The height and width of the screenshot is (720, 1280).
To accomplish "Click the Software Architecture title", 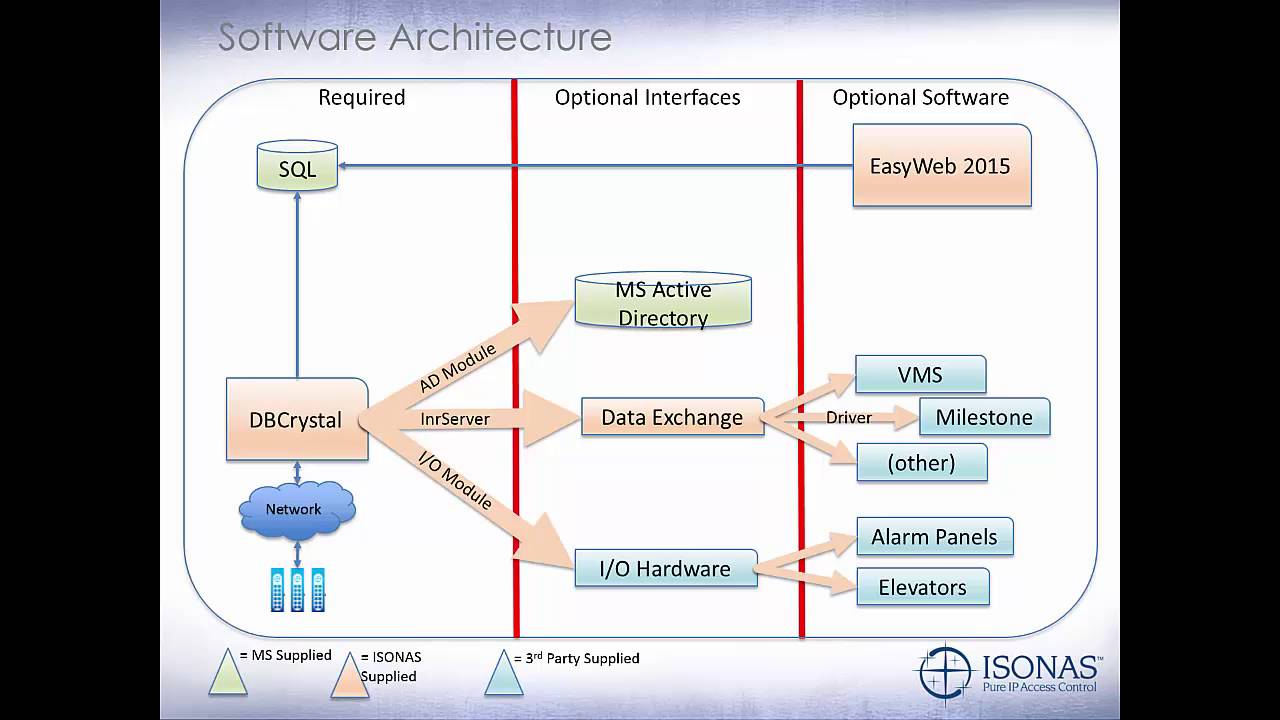I will pyautogui.click(x=415, y=38).
